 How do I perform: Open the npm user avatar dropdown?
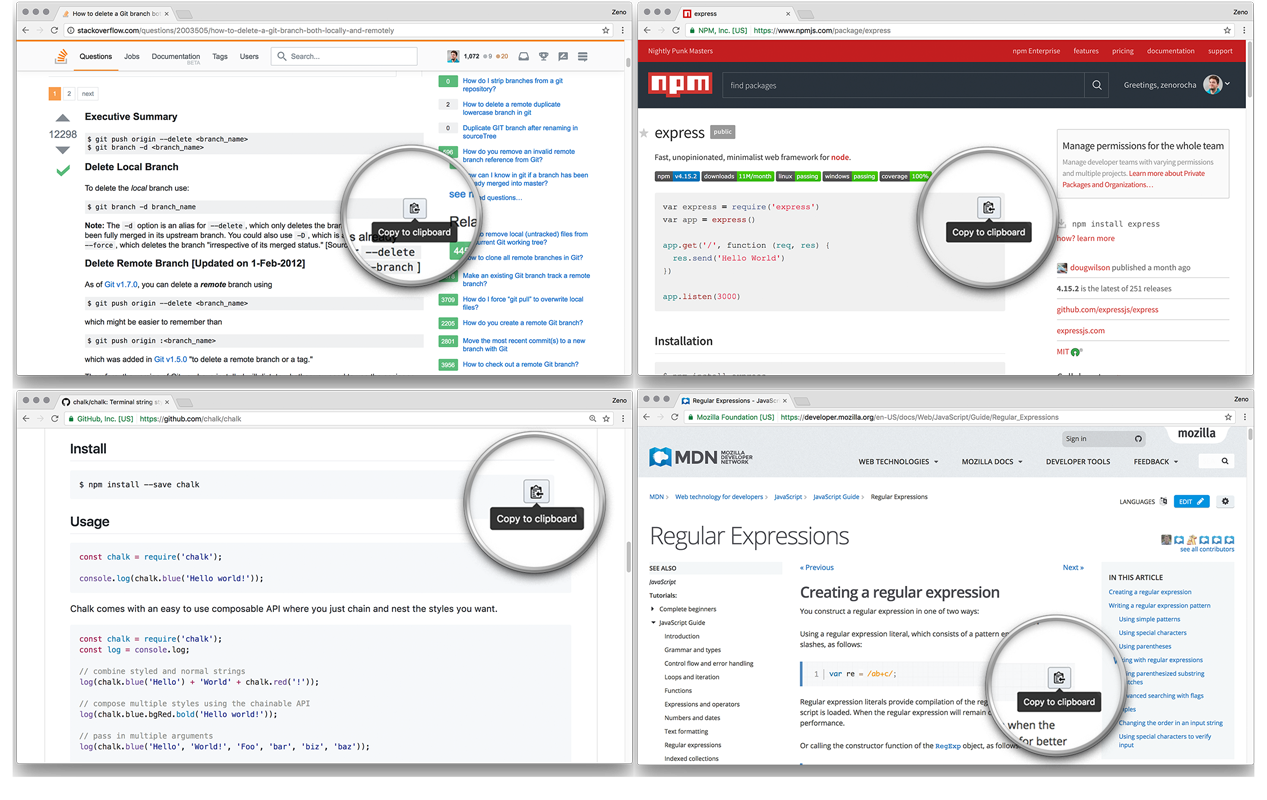point(1217,85)
